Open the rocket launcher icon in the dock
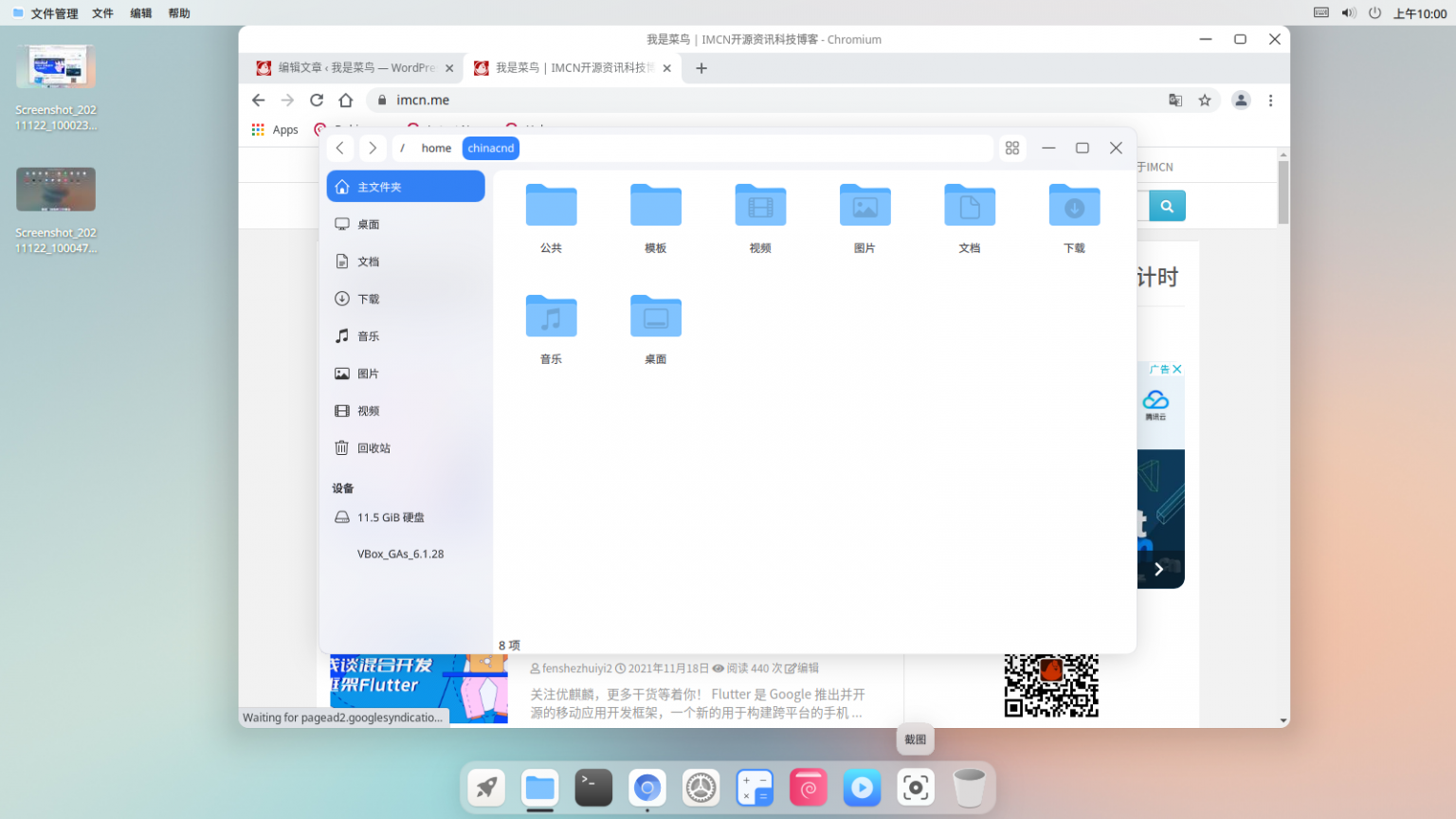Image resolution: width=1456 pixels, height=819 pixels. [486, 788]
